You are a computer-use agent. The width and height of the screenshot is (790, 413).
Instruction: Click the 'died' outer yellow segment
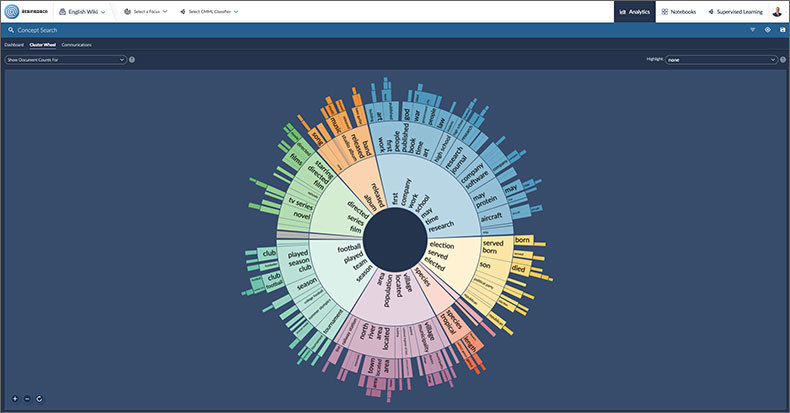pos(519,268)
